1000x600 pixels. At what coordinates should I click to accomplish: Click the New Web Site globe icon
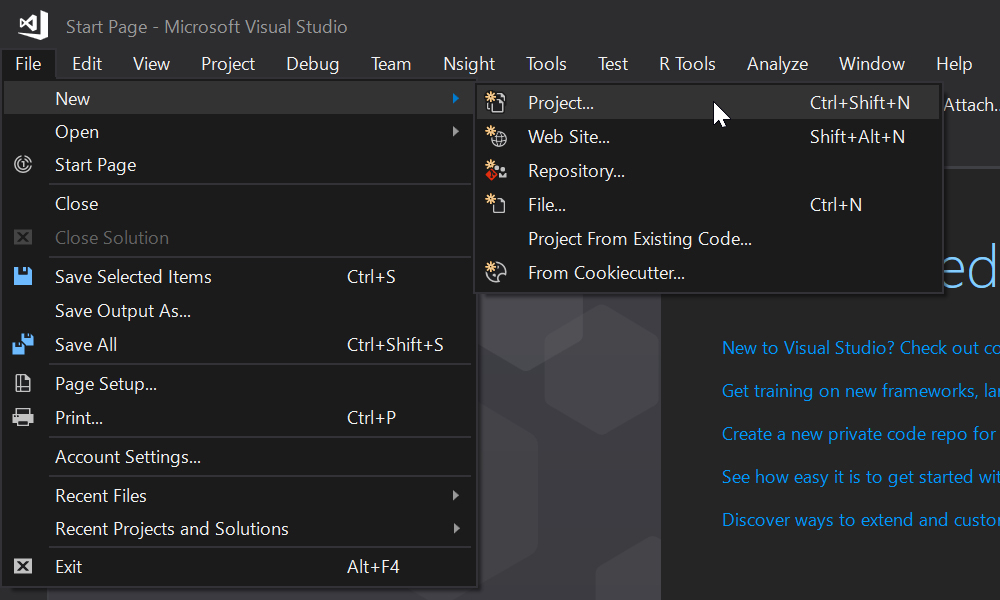[496, 136]
